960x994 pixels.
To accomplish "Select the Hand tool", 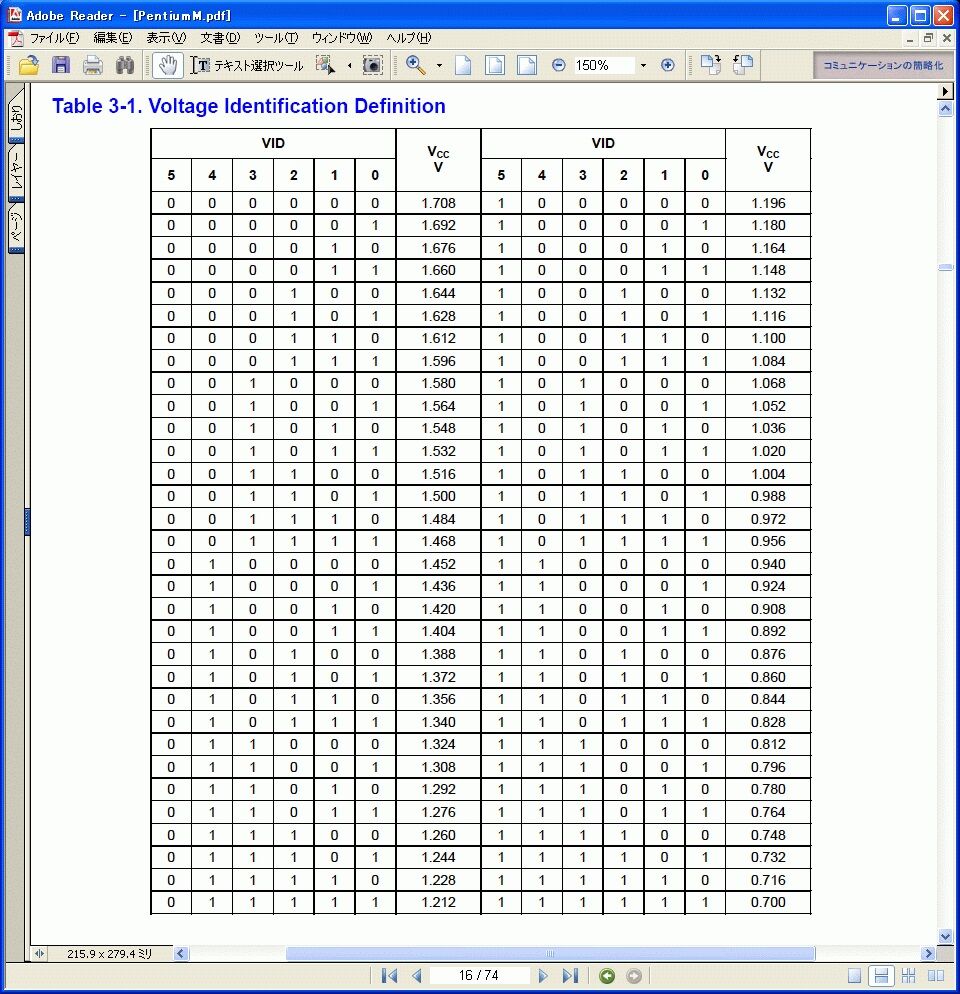I will coord(168,65).
